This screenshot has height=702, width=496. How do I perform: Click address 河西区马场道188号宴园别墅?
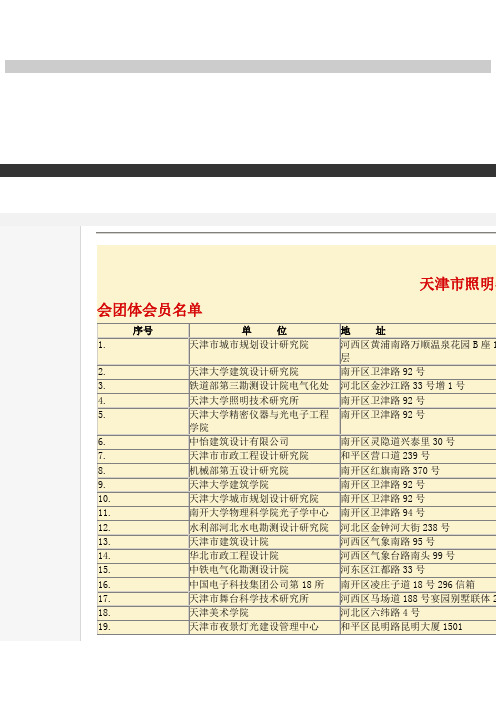pos(418,599)
